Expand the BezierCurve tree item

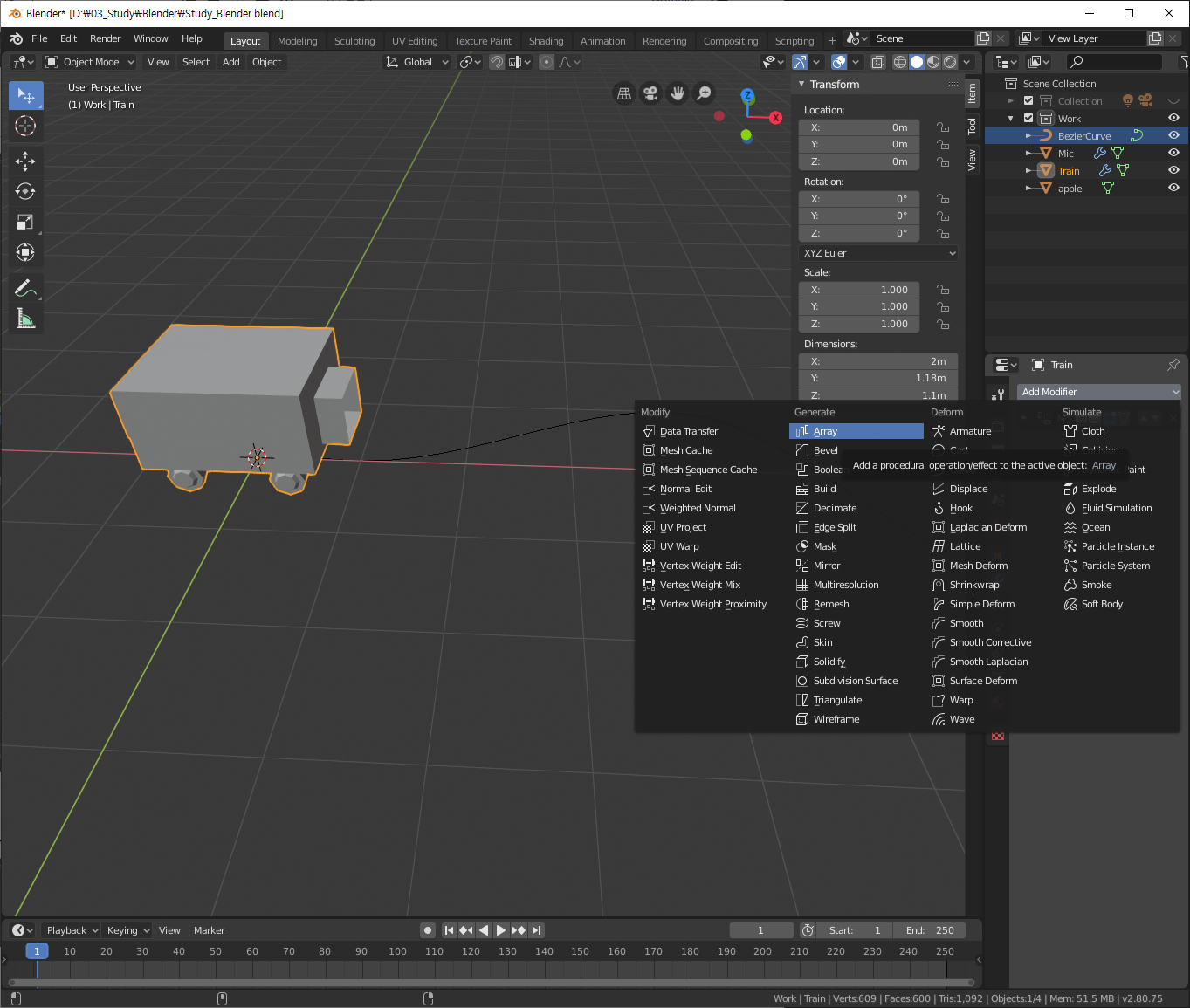coord(1028,136)
